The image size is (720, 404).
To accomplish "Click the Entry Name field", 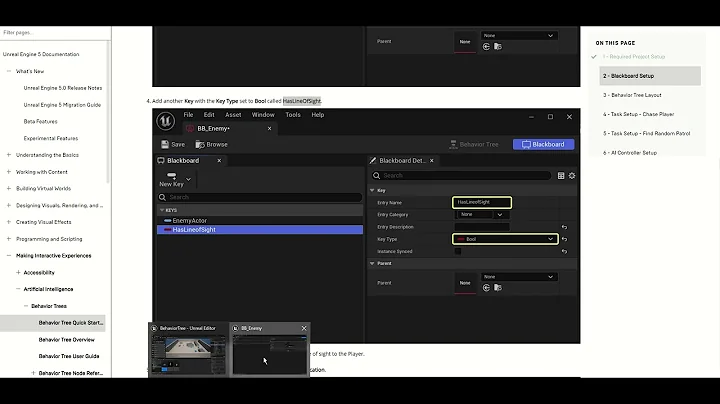I will pos(482,202).
